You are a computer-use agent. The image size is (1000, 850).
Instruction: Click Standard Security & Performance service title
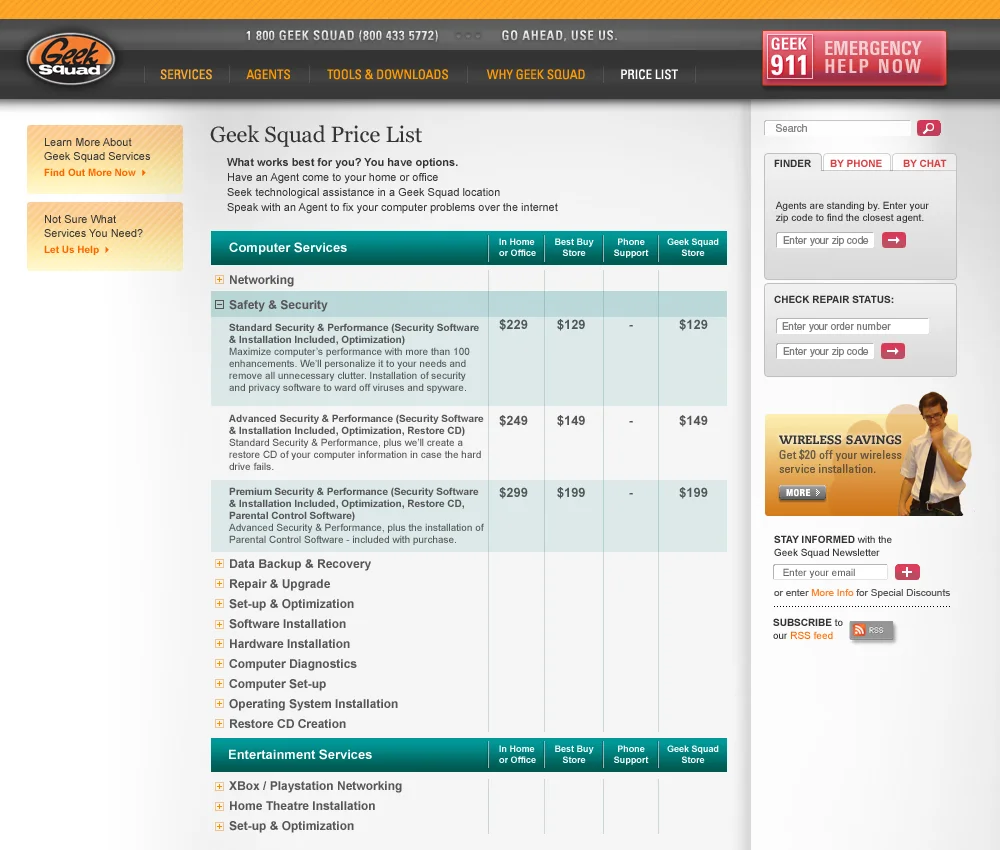point(354,333)
